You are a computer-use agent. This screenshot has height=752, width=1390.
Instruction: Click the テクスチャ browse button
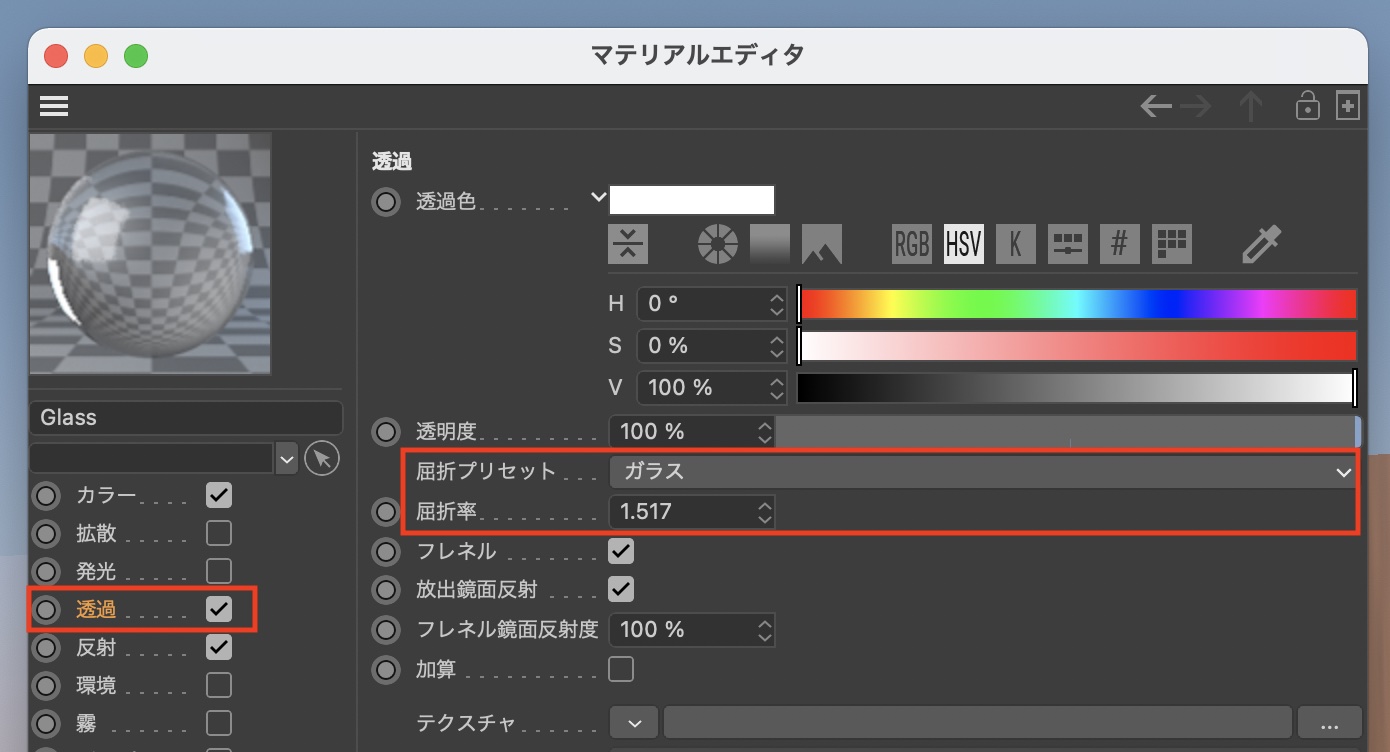click(1329, 722)
